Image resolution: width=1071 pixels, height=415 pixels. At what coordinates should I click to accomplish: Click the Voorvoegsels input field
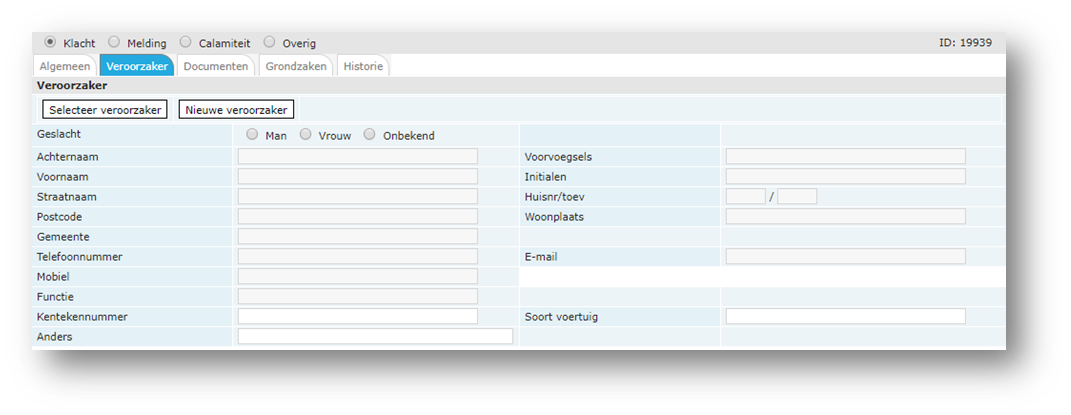(x=845, y=156)
